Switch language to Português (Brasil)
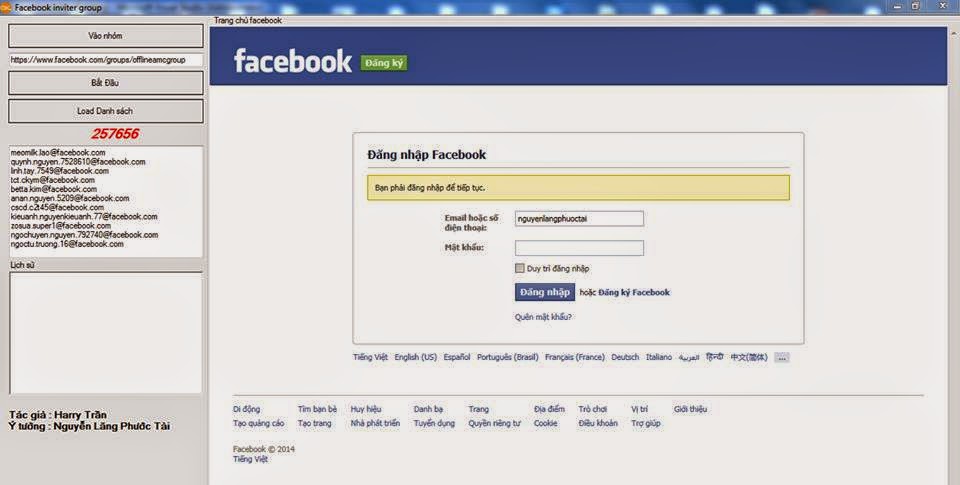Screen dimensions: 960x485 click(x=508, y=357)
